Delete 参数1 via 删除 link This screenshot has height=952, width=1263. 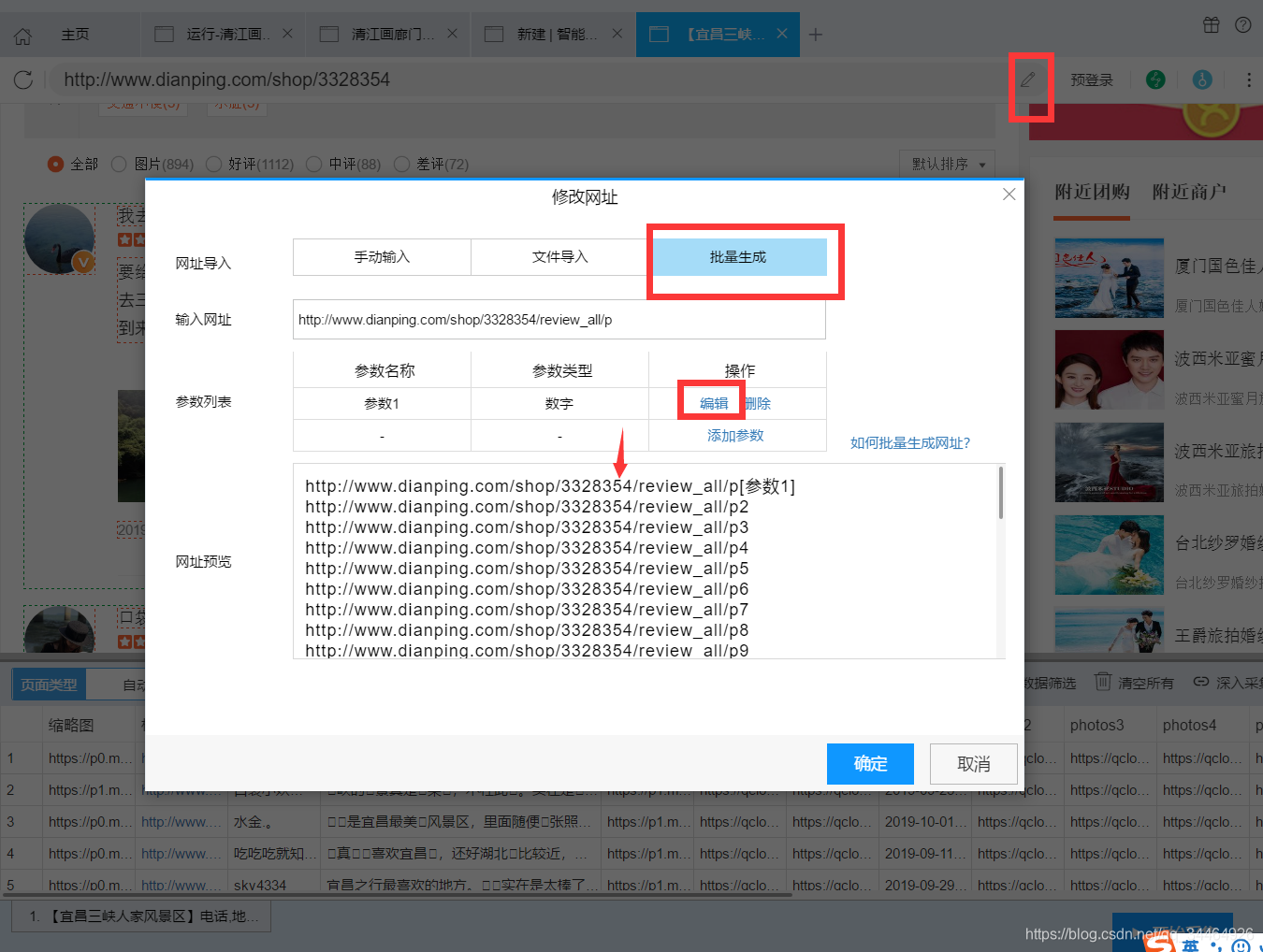point(758,404)
